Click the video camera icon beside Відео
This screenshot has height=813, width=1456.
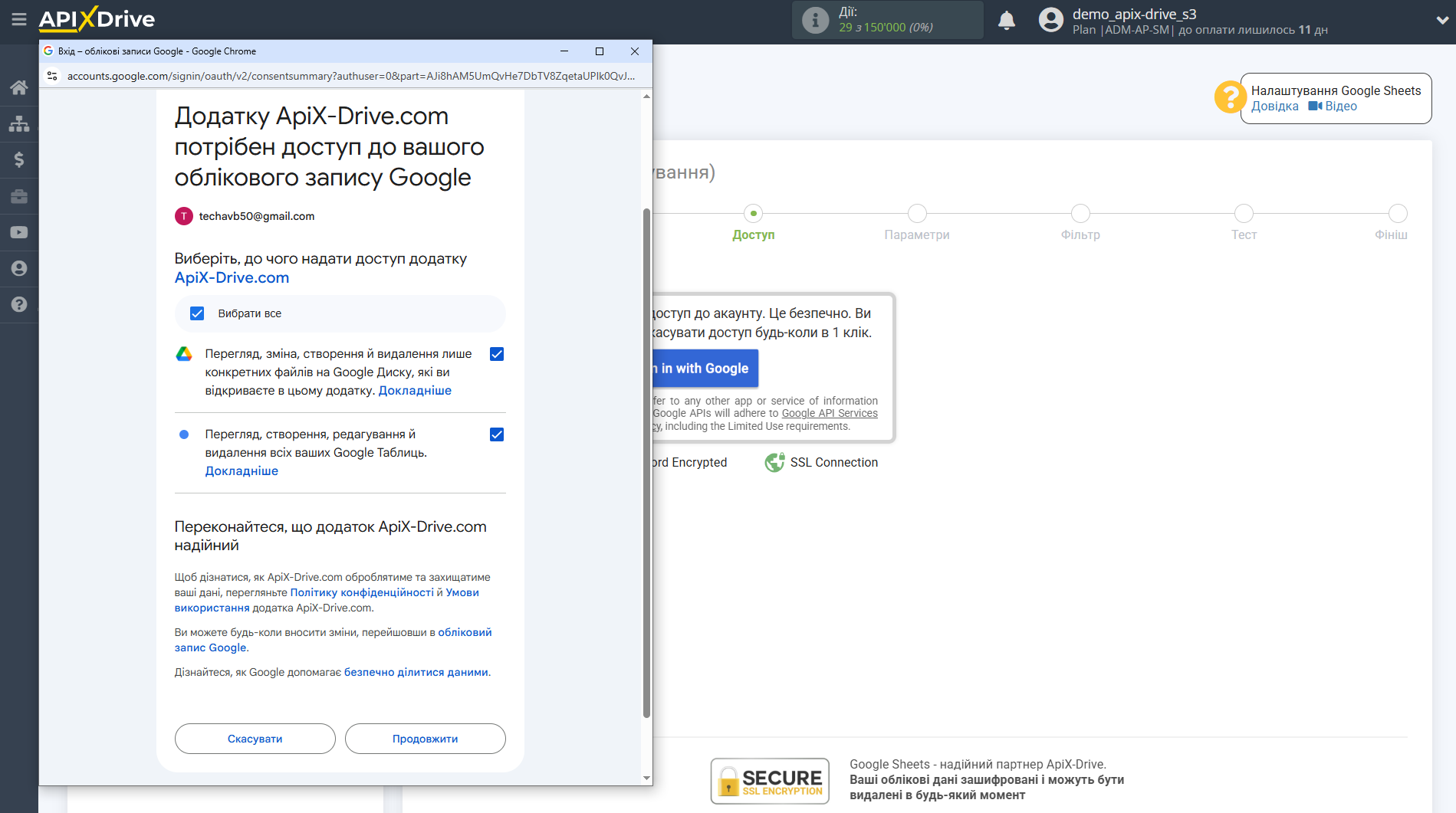click(1316, 107)
